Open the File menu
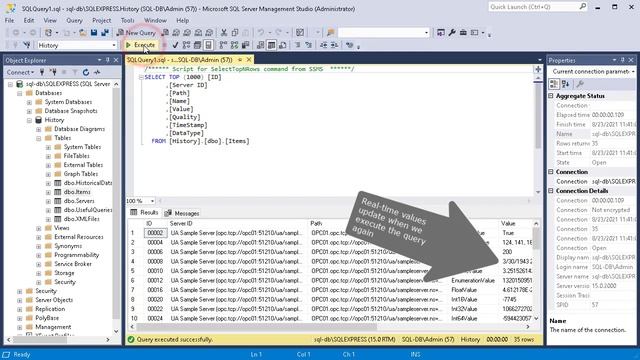This screenshot has height=360, width=640. tap(9, 20)
